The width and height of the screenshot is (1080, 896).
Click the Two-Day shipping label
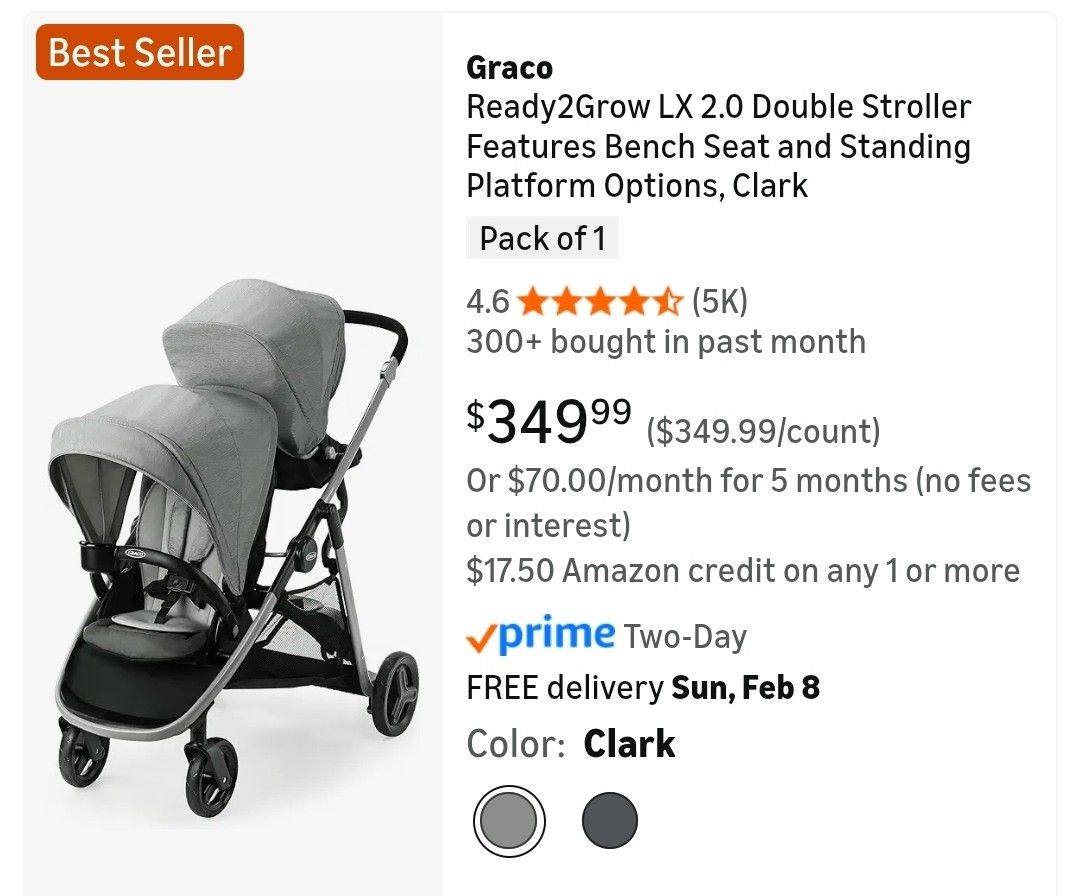pos(685,636)
